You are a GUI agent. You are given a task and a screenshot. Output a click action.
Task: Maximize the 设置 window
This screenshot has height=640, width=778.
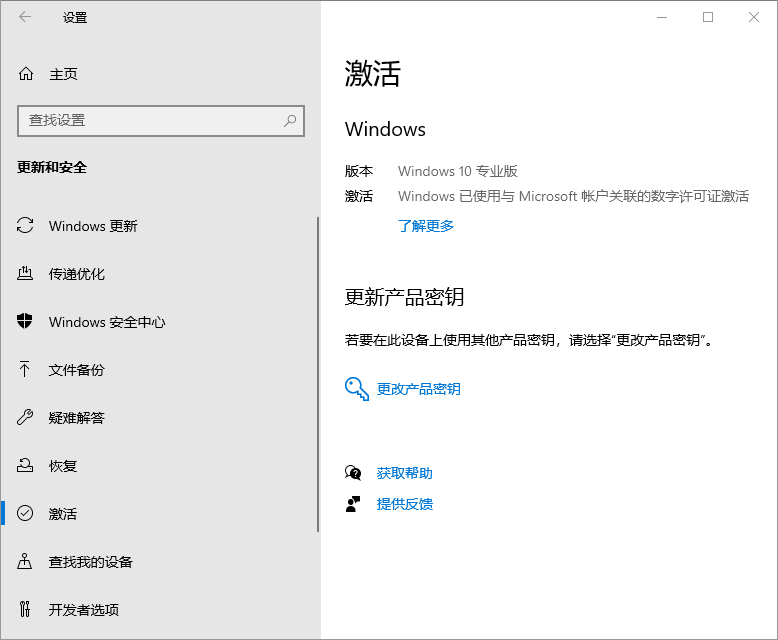coord(708,17)
